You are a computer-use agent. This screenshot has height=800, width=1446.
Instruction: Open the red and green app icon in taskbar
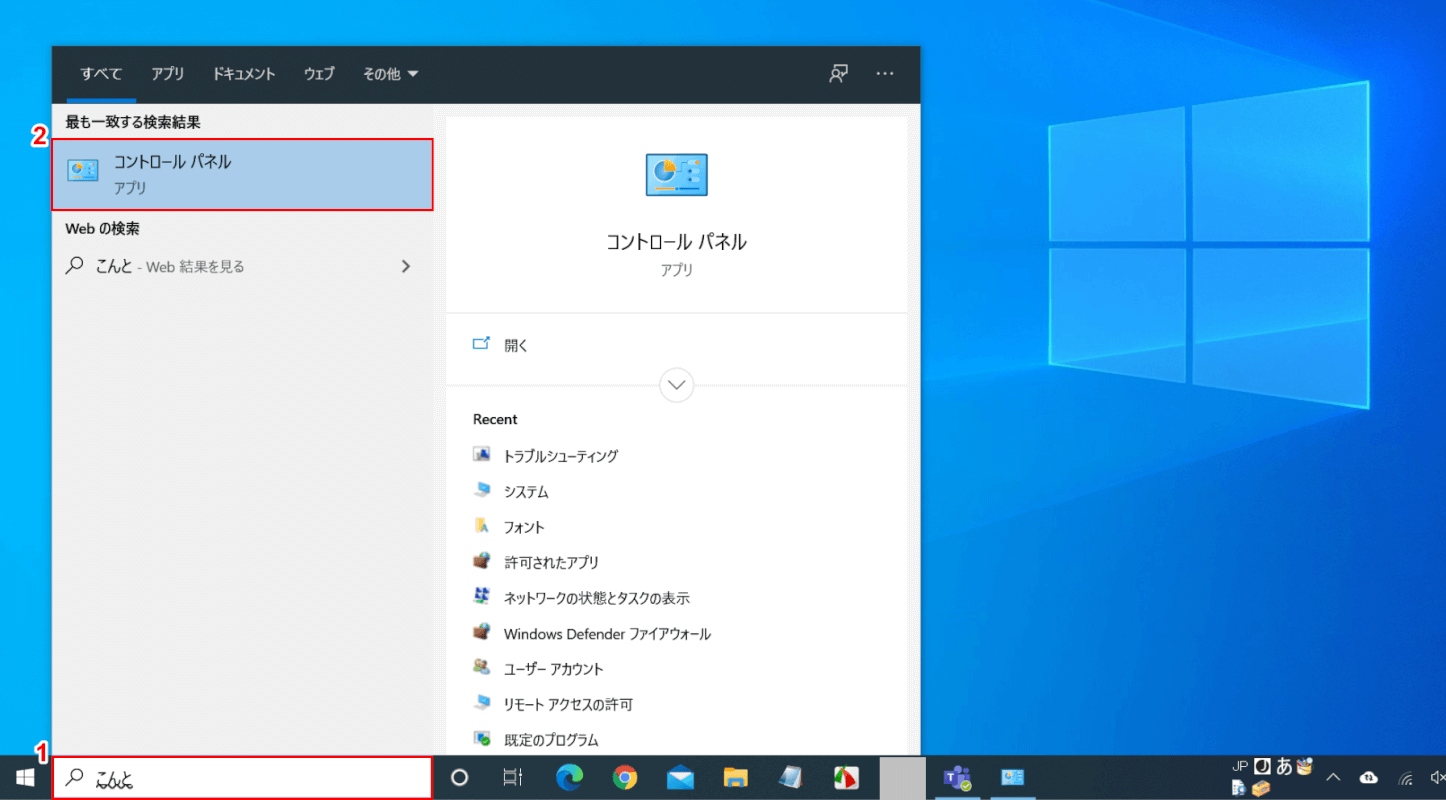pos(846,777)
